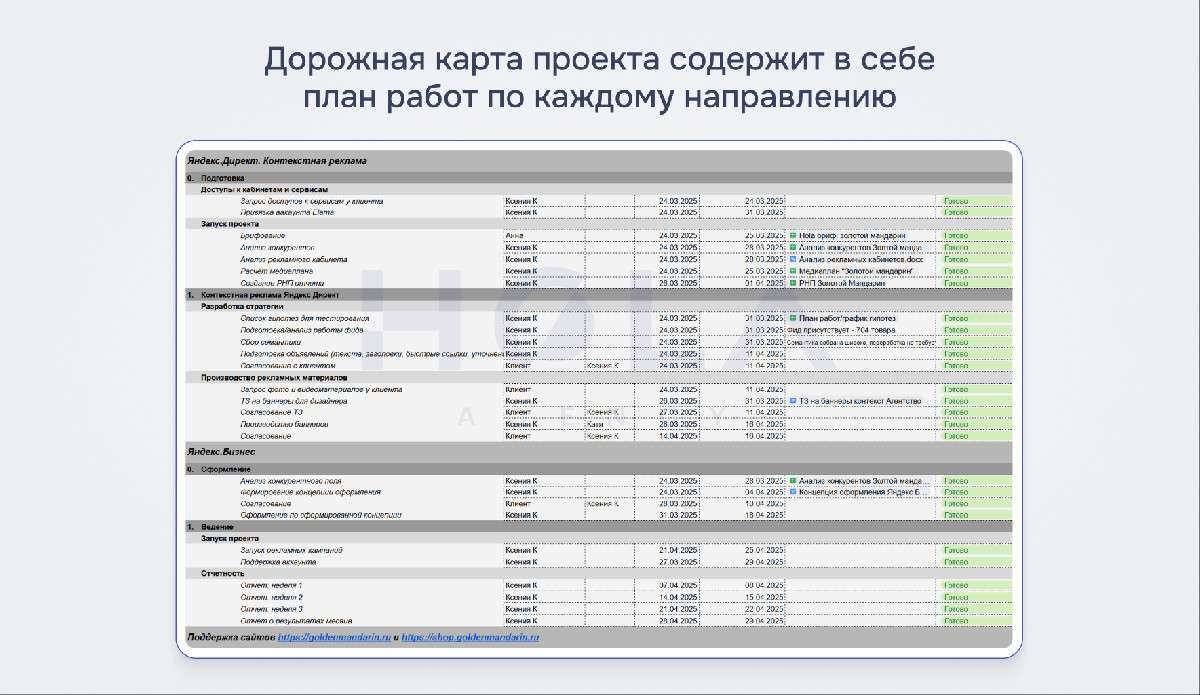
Task: Select the "Отчет, неделя 2" task
Action: pyautogui.click(x=271, y=597)
